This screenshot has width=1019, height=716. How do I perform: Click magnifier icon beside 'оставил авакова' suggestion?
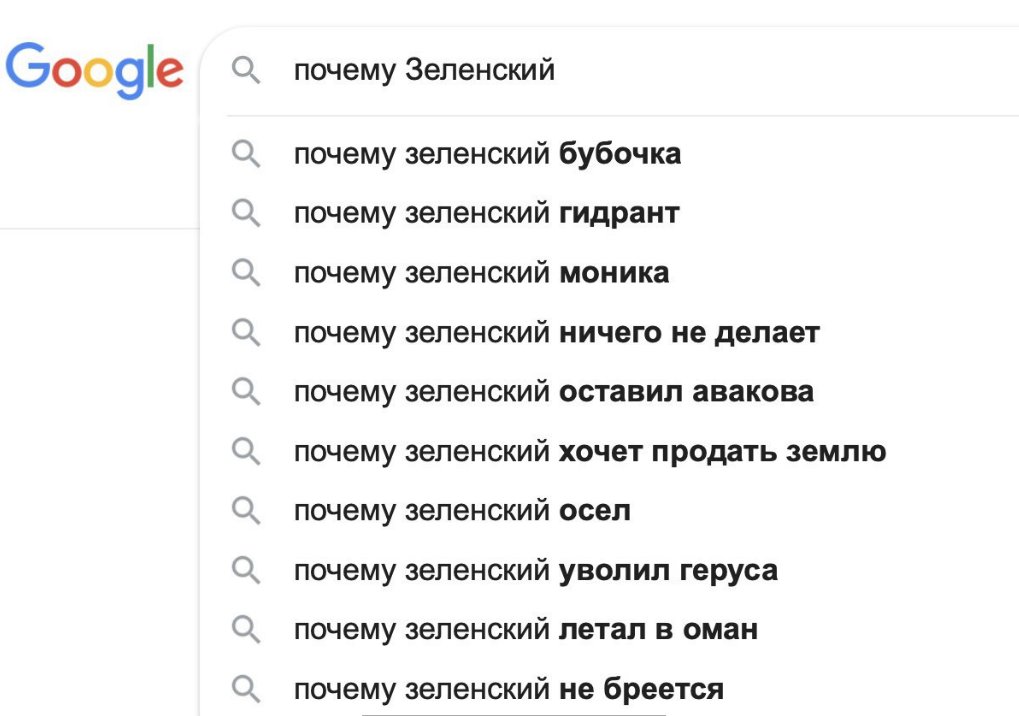tap(246, 392)
